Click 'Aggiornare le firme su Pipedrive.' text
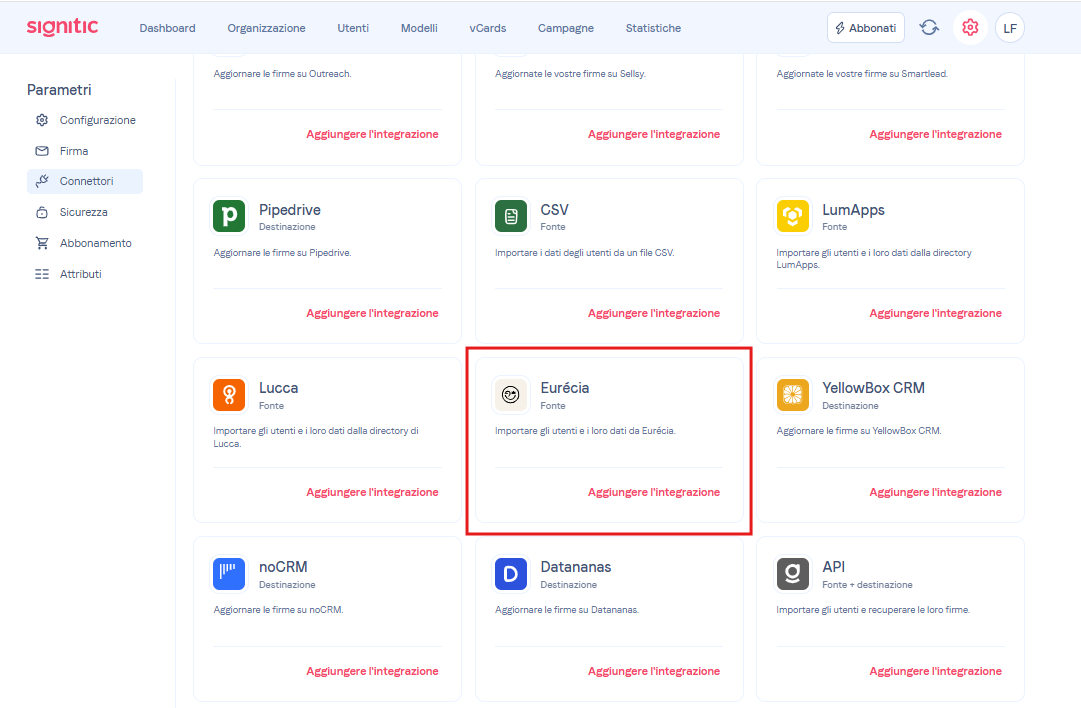1081x708 pixels. coord(283,253)
